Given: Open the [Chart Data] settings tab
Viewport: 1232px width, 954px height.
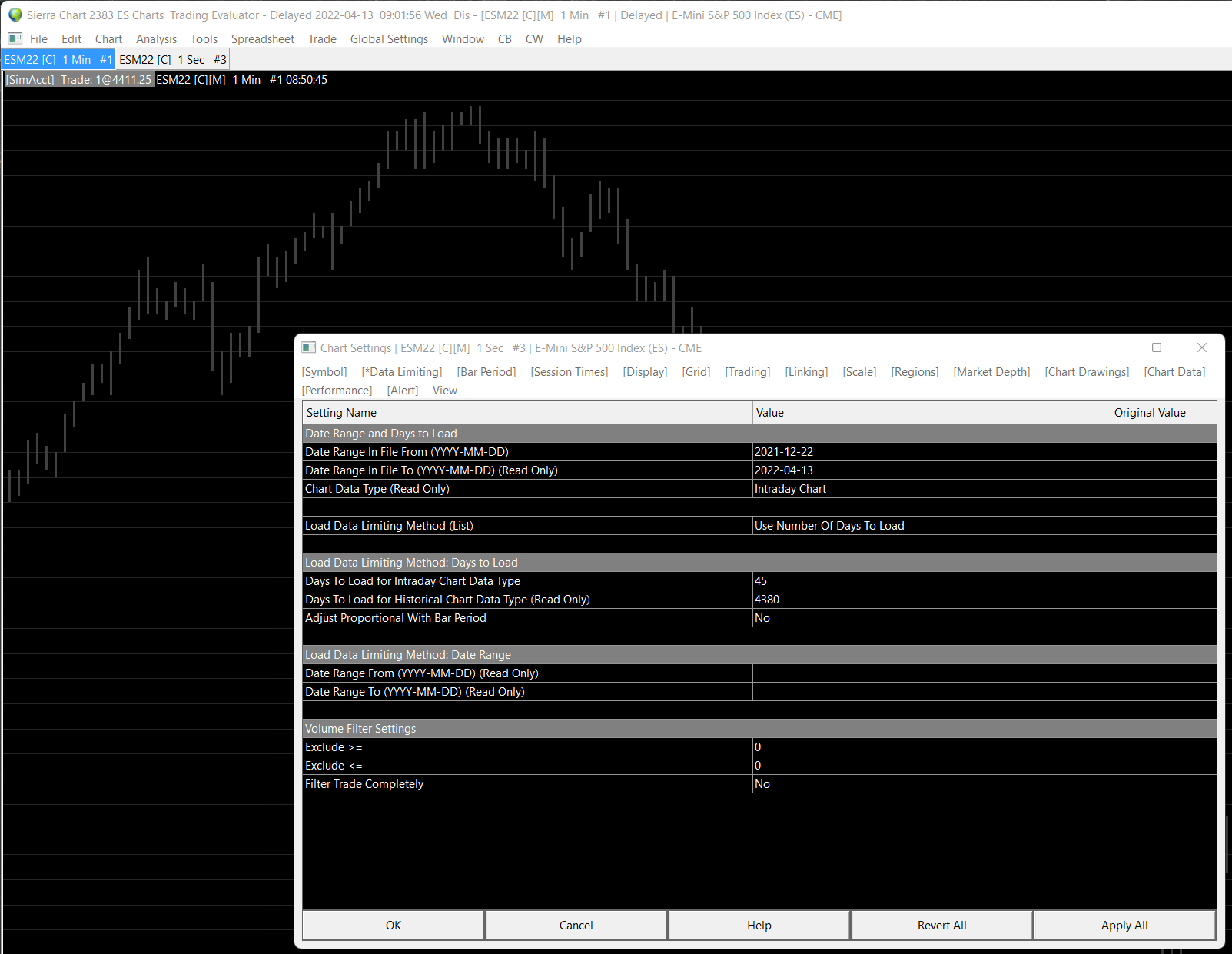Looking at the screenshot, I should [x=1174, y=372].
